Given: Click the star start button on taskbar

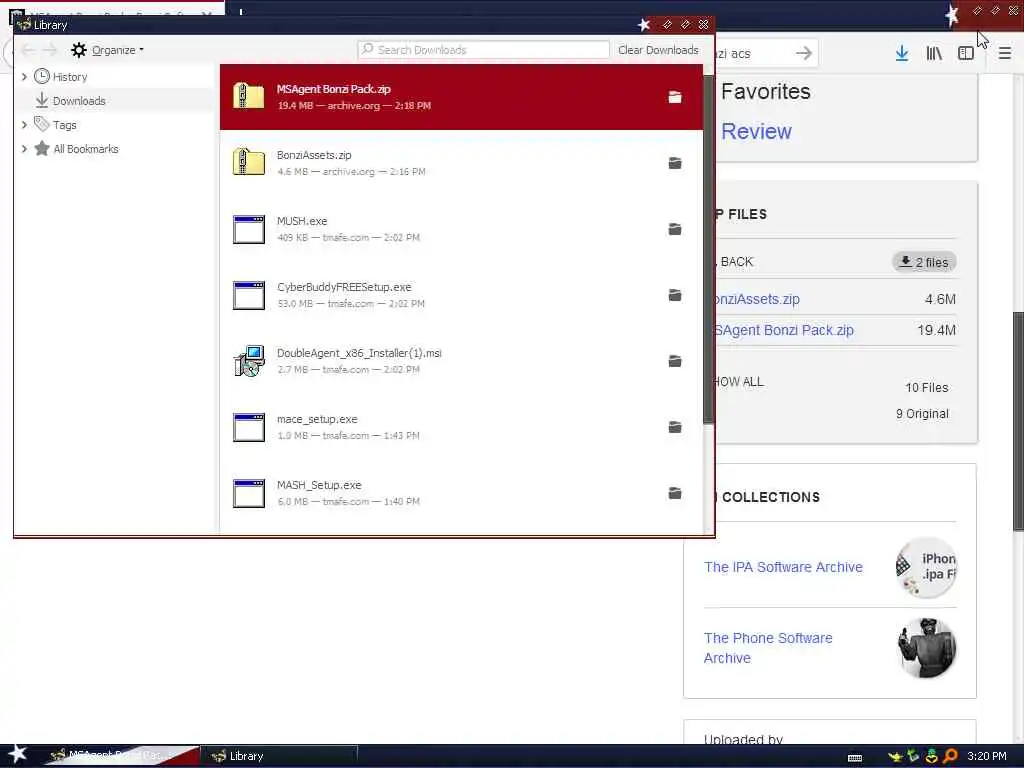Looking at the screenshot, I should [x=17, y=754].
